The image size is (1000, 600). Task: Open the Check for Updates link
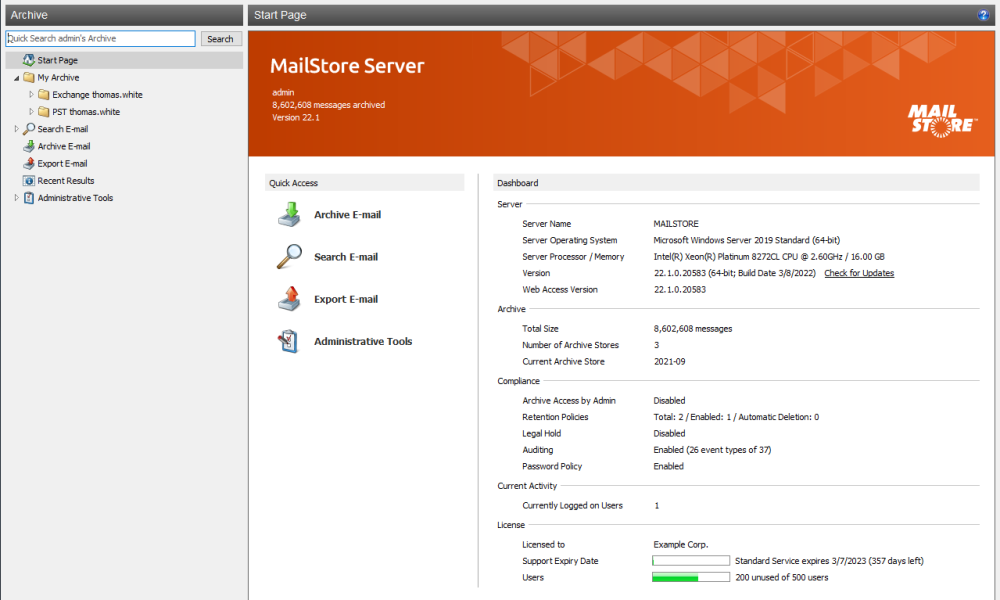[x=858, y=273]
